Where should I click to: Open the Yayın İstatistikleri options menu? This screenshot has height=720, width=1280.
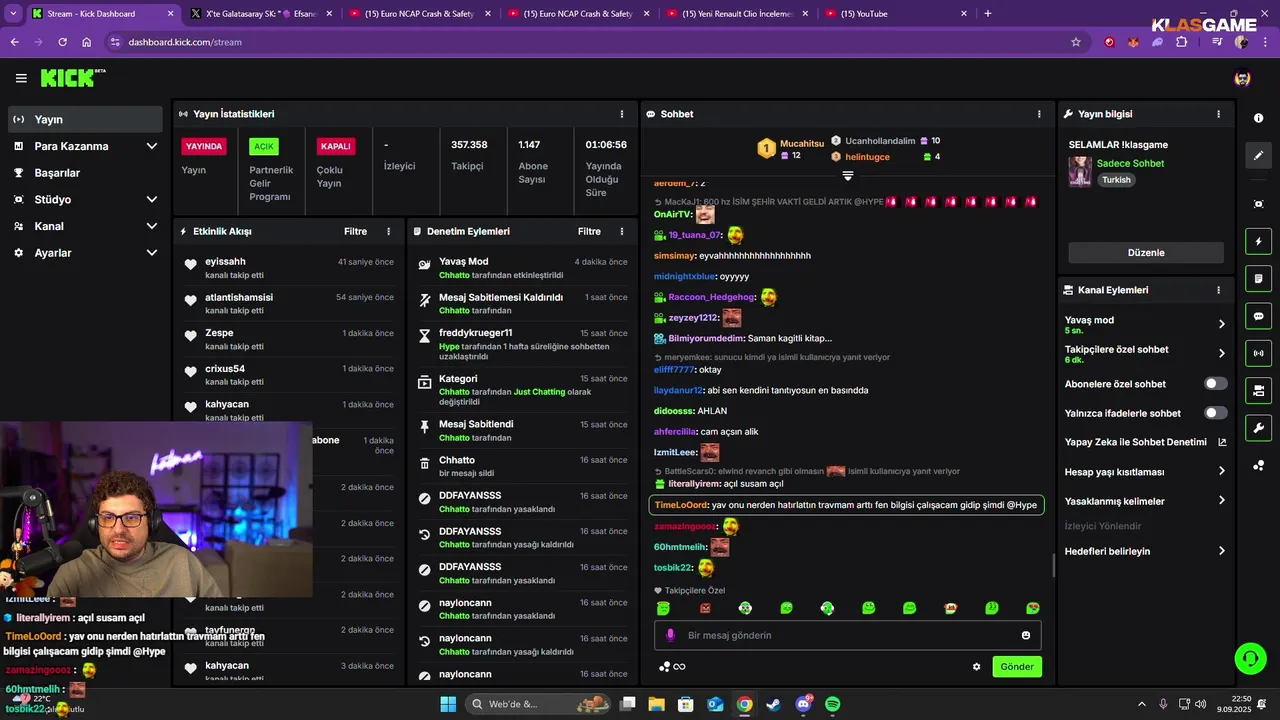tap(622, 114)
